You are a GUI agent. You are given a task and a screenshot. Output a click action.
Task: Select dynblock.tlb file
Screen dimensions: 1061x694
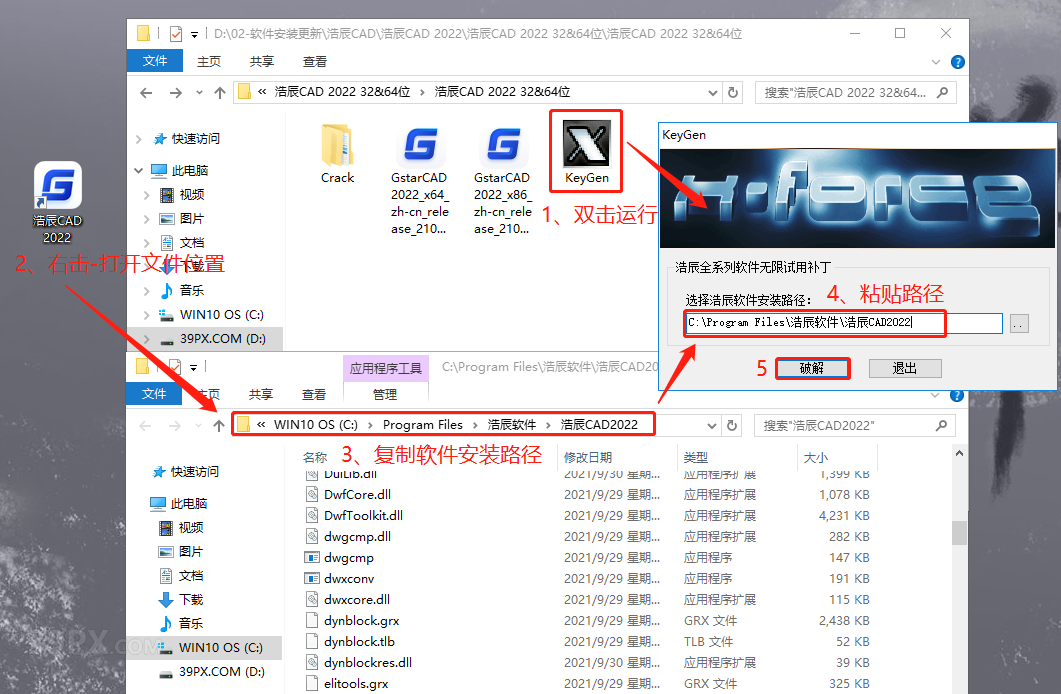[359, 641]
